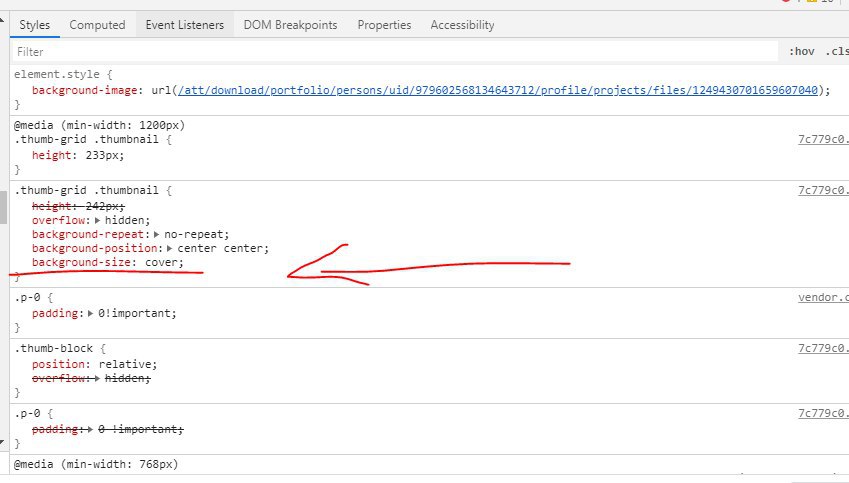Image resolution: width=849 pixels, height=483 pixels.
Task: Open the Event Listeners tab
Action: (x=185, y=25)
